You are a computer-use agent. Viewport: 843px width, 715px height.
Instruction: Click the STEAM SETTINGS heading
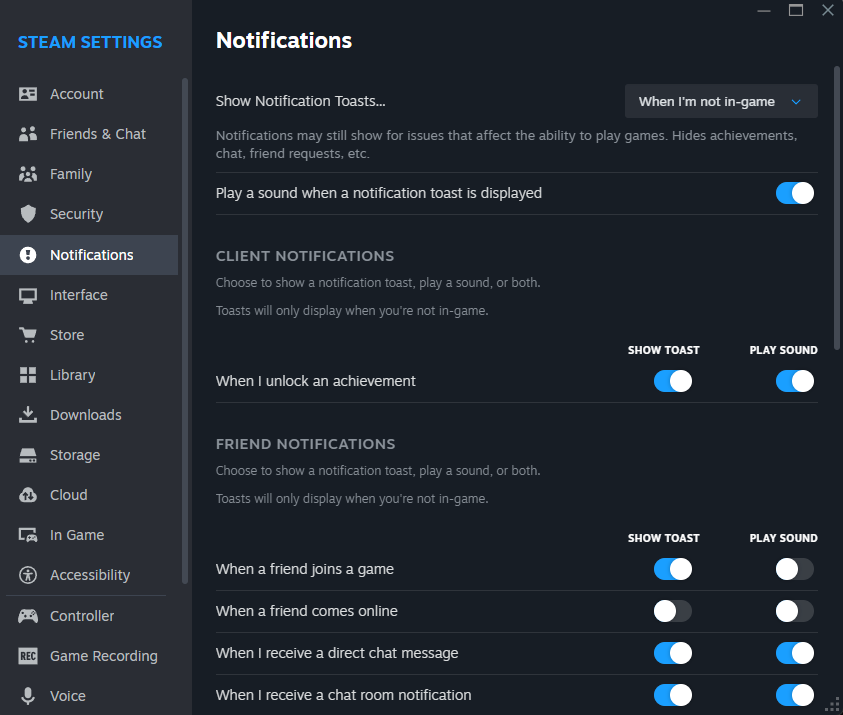pyautogui.click(x=89, y=42)
